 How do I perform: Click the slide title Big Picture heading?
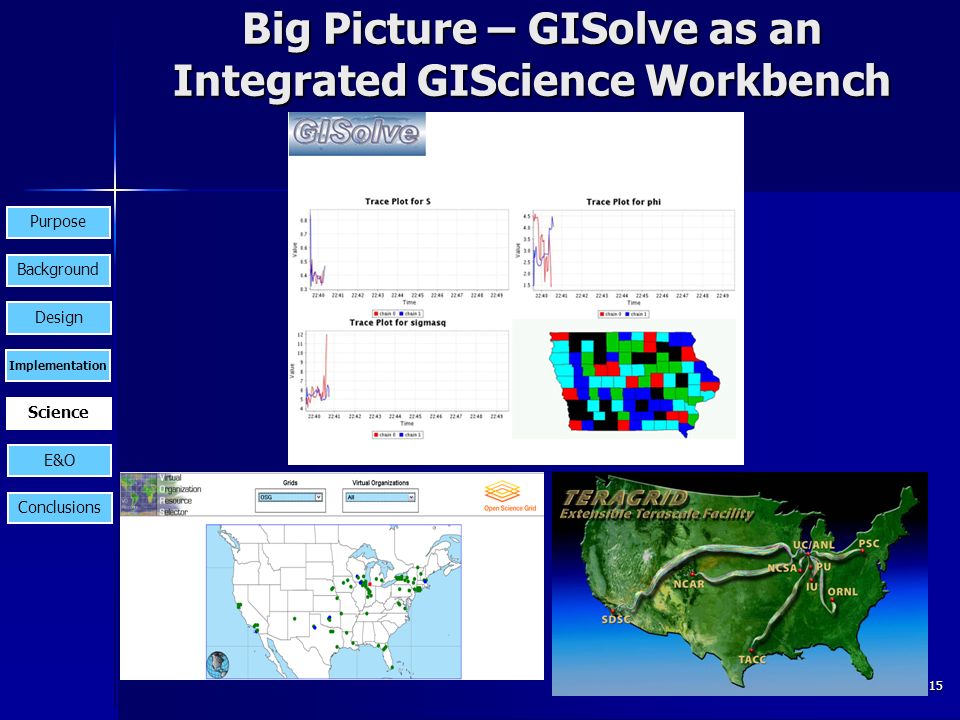coord(531,54)
